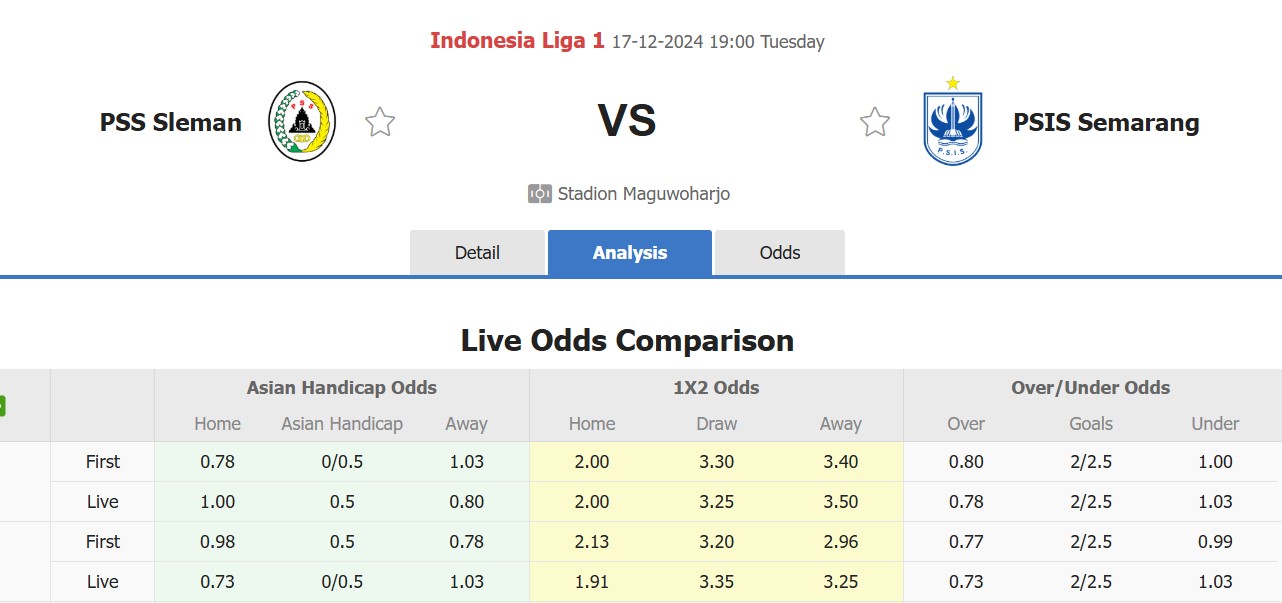Click the star outline beside PSIS Semarang
This screenshot has width=1282, height=603.
(x=875, y=120)
